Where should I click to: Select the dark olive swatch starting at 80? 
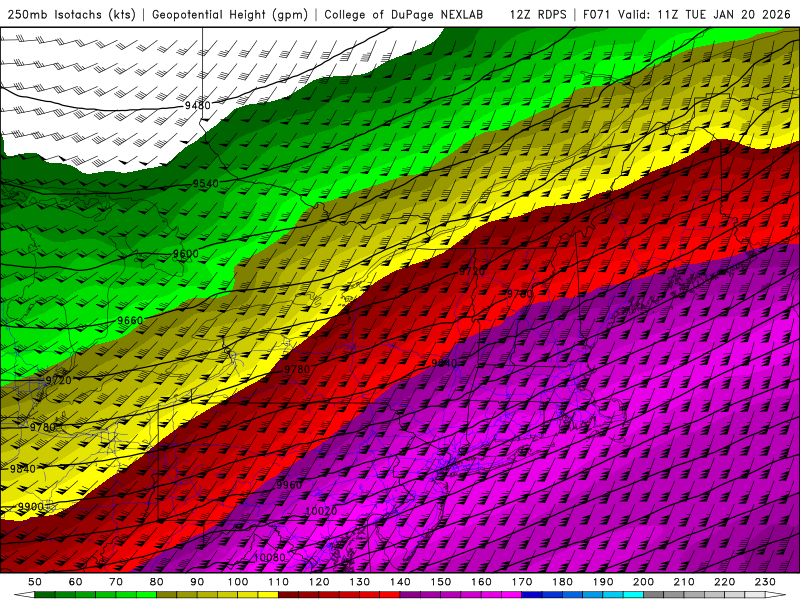[167, 595]
